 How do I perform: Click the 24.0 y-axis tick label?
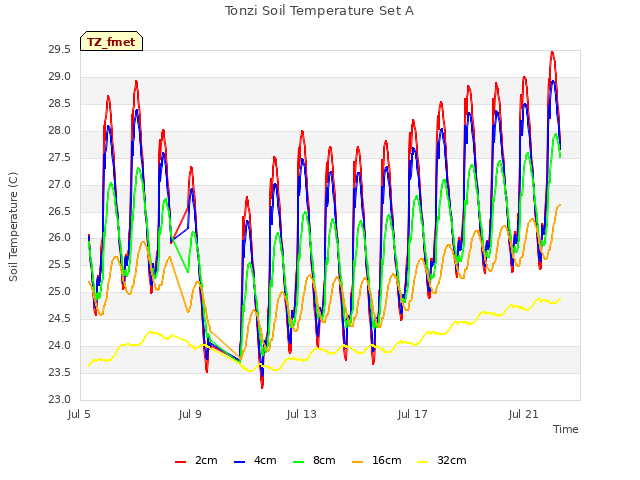pyautogui.click(x=60, y=345)
